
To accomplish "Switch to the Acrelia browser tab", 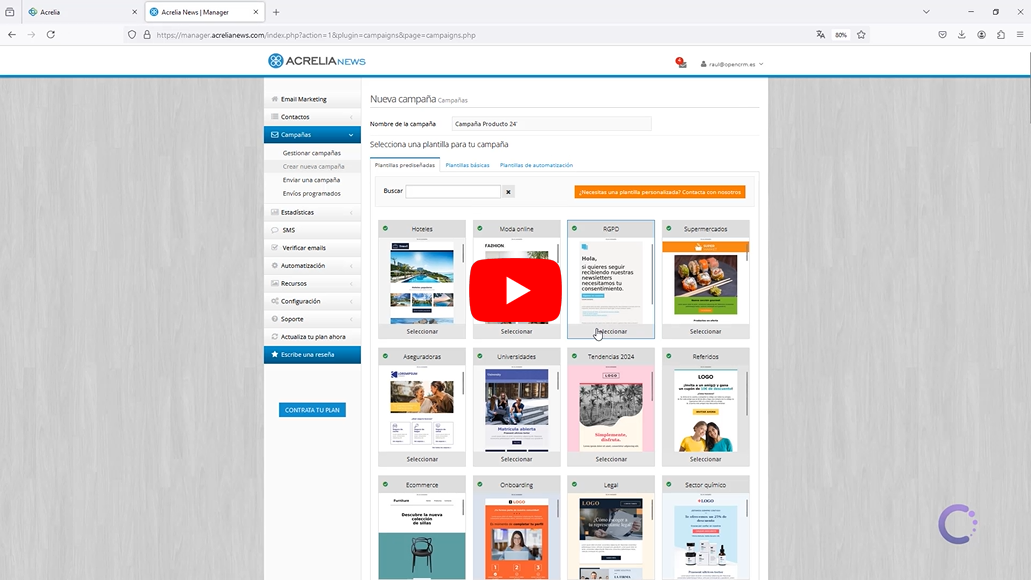I will (82, 12).
